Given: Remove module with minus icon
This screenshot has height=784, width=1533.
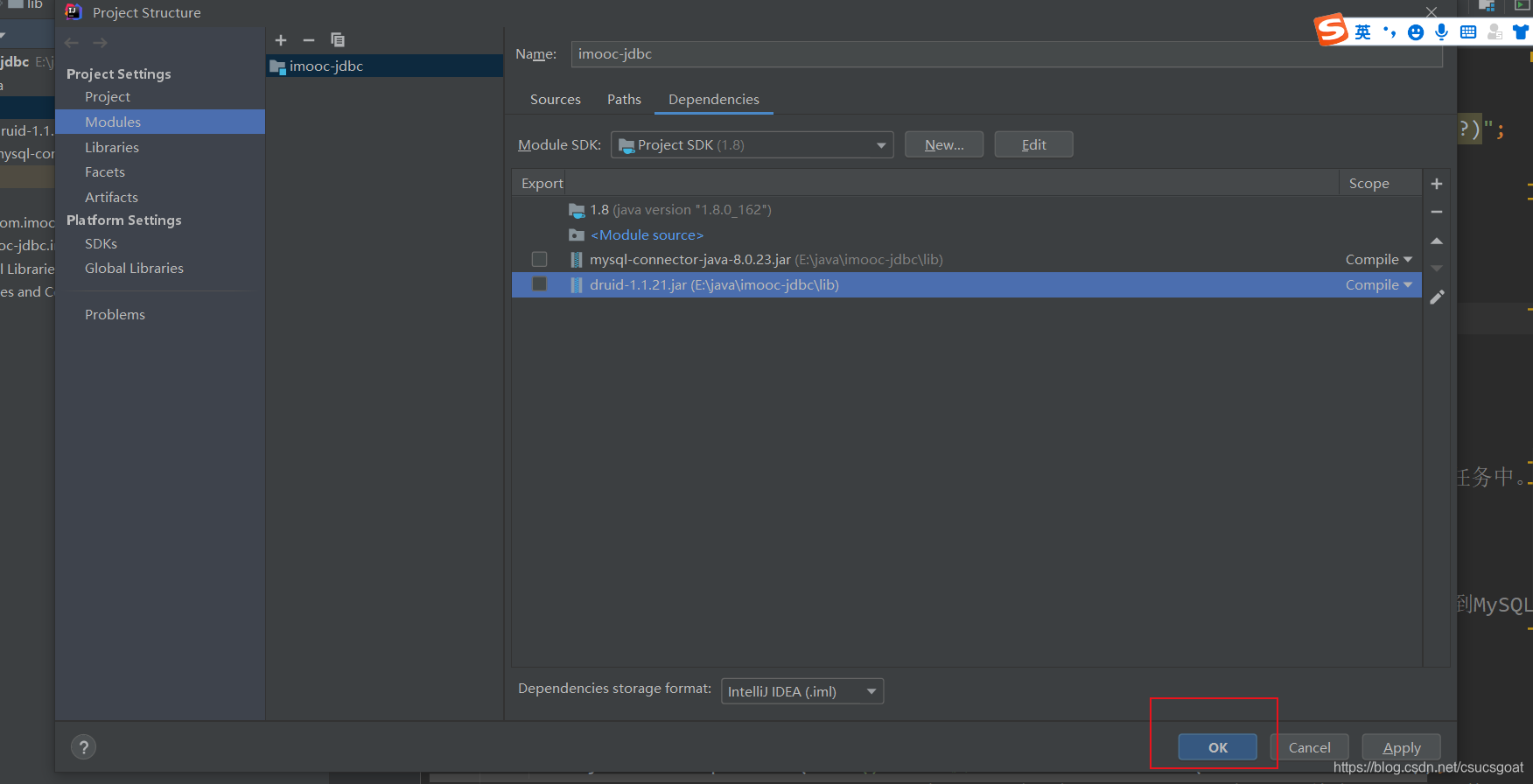Looking at the screenshot, I should click(x=309, y=40).
